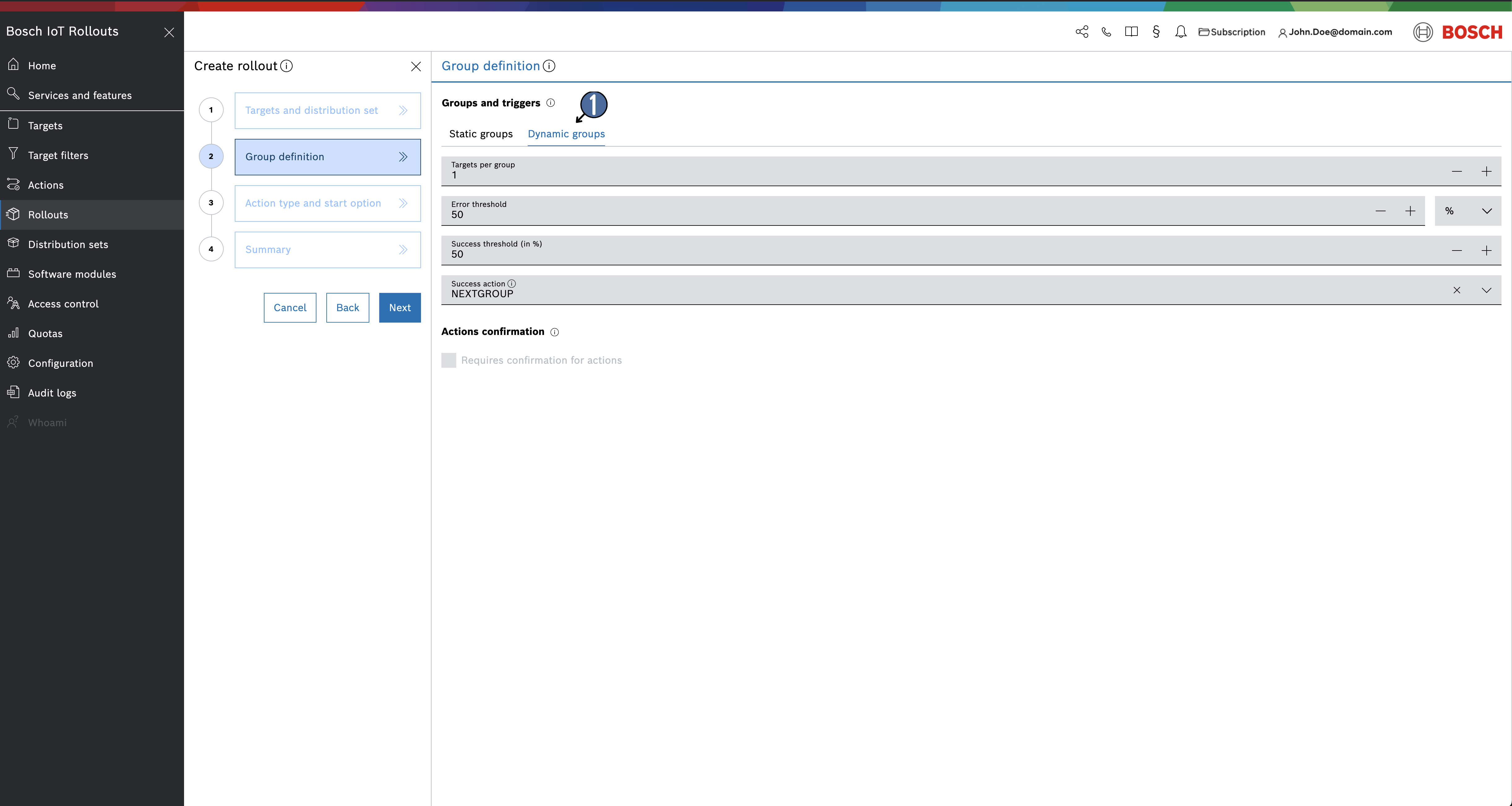Click the Next button
The image size is (1512, 806).
(x=400, y=308)
